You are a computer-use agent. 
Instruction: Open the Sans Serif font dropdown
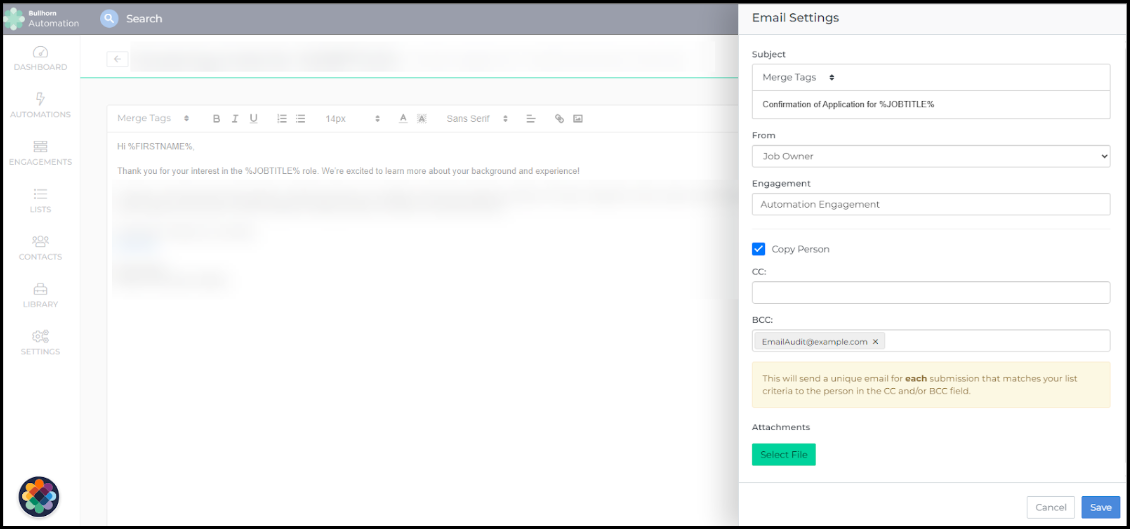(x=477, y=118)
